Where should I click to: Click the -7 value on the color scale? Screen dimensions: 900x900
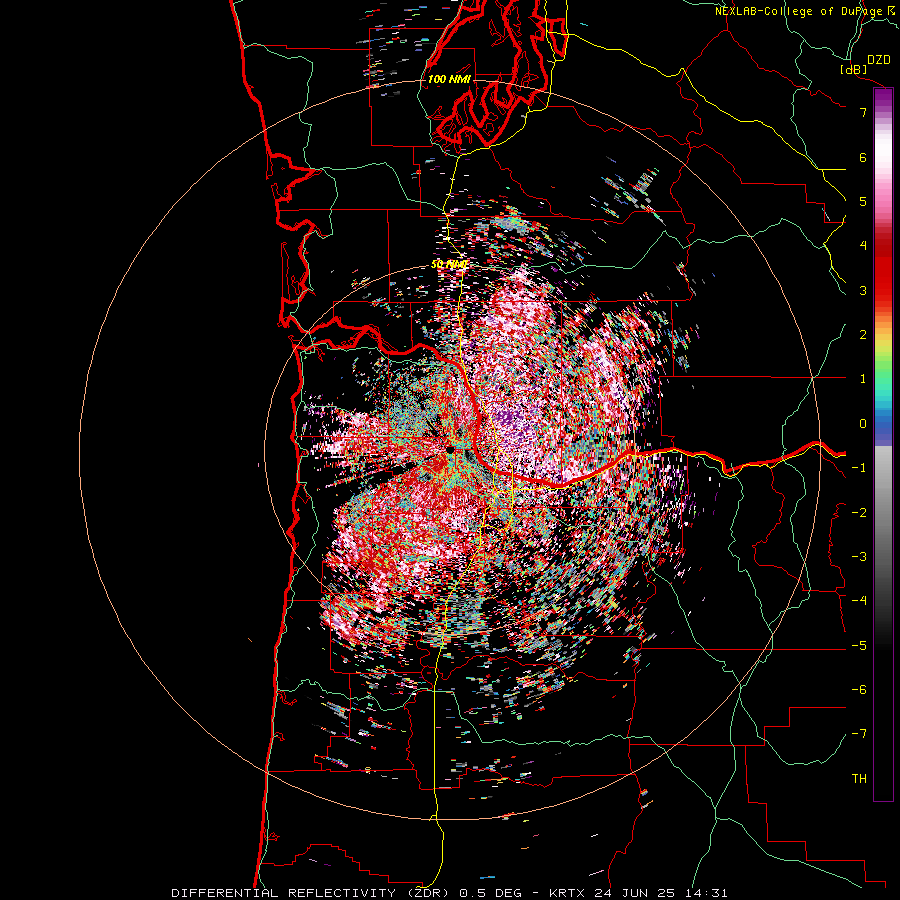coord(859,734)
